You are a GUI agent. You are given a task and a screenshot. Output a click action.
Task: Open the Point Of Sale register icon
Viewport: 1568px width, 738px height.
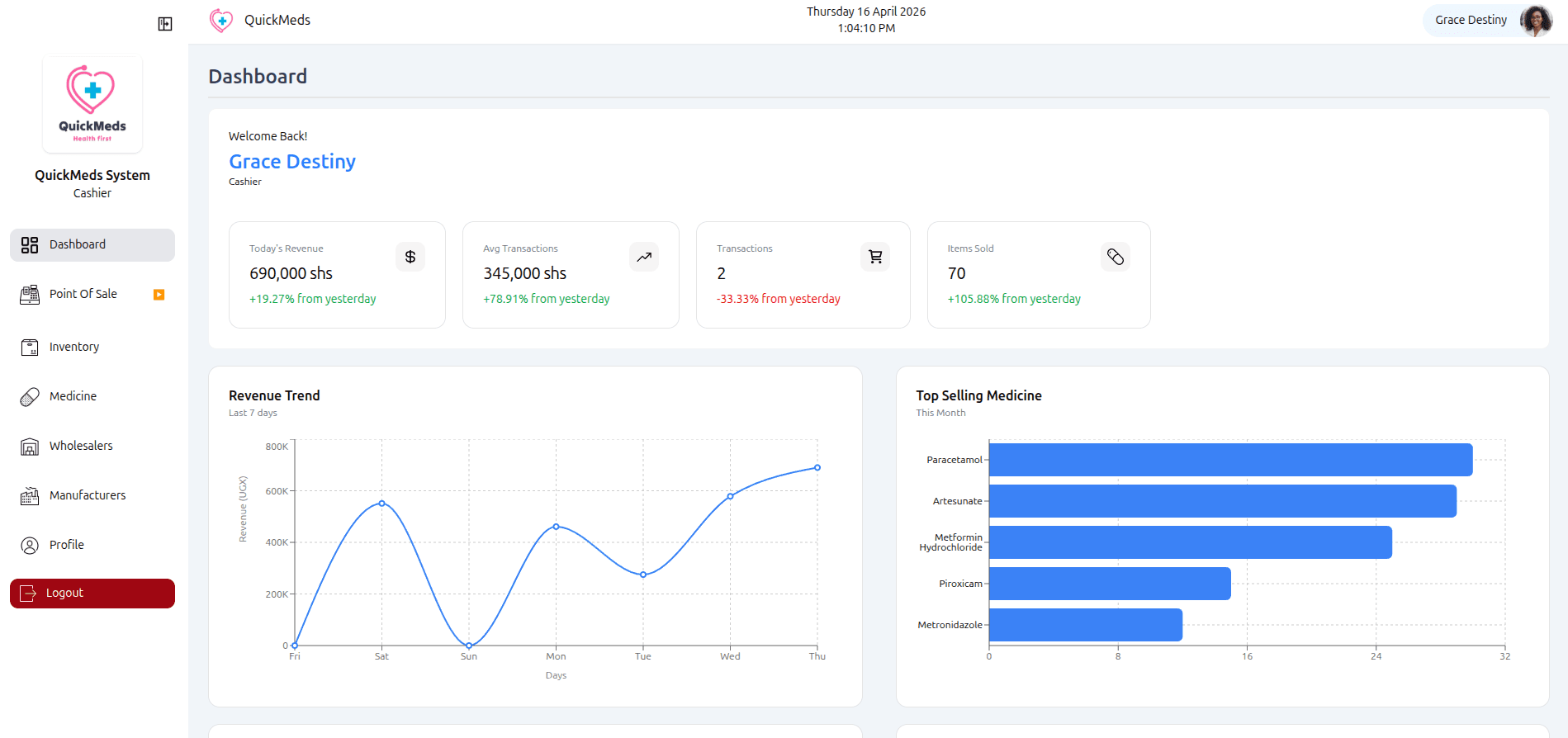pyautogui.click(x=30, y=295)
